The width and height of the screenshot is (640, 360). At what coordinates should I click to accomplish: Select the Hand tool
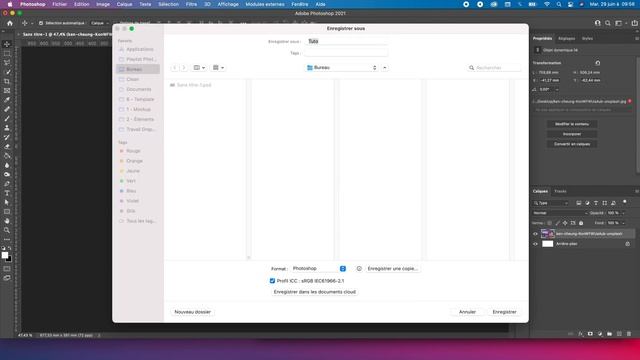point(7,221)
